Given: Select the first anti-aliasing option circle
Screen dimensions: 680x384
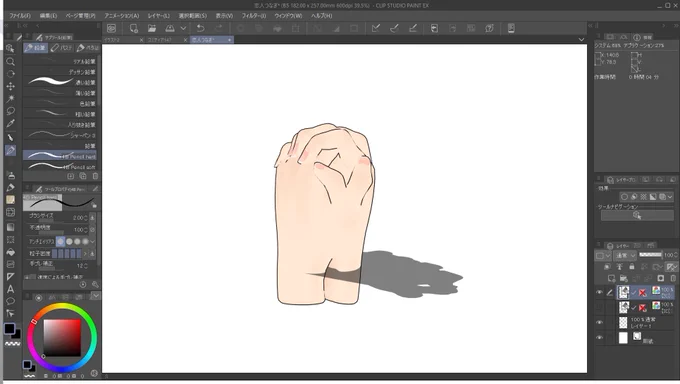Looking at the screenshot, I should coord(61,241).
